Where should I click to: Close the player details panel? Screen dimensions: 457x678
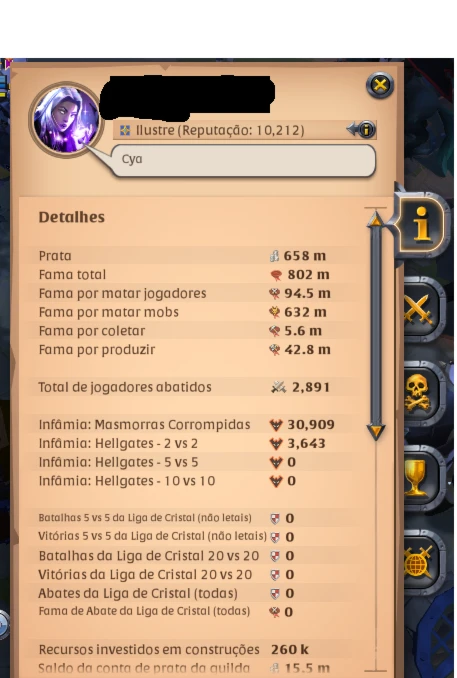[x=380, y=85]
